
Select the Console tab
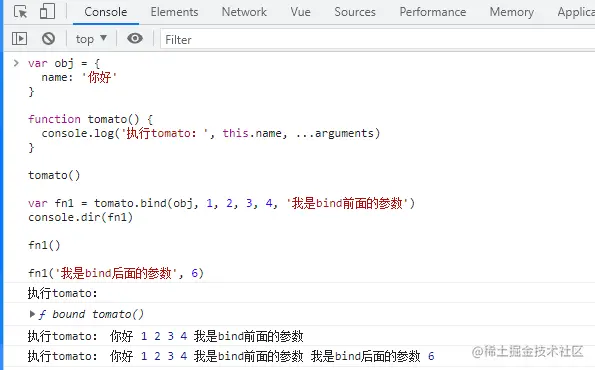coord(105,12)
